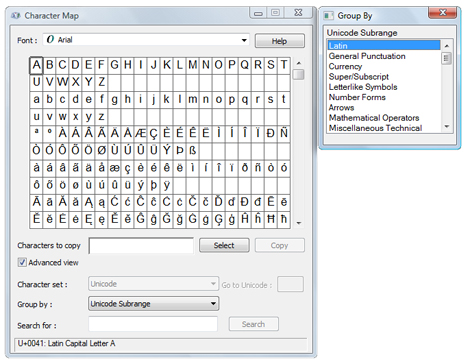Select Latin in the Unicode Subrange list
The height and width of the screenshot is (364, 470).
(x=384, y=45)
